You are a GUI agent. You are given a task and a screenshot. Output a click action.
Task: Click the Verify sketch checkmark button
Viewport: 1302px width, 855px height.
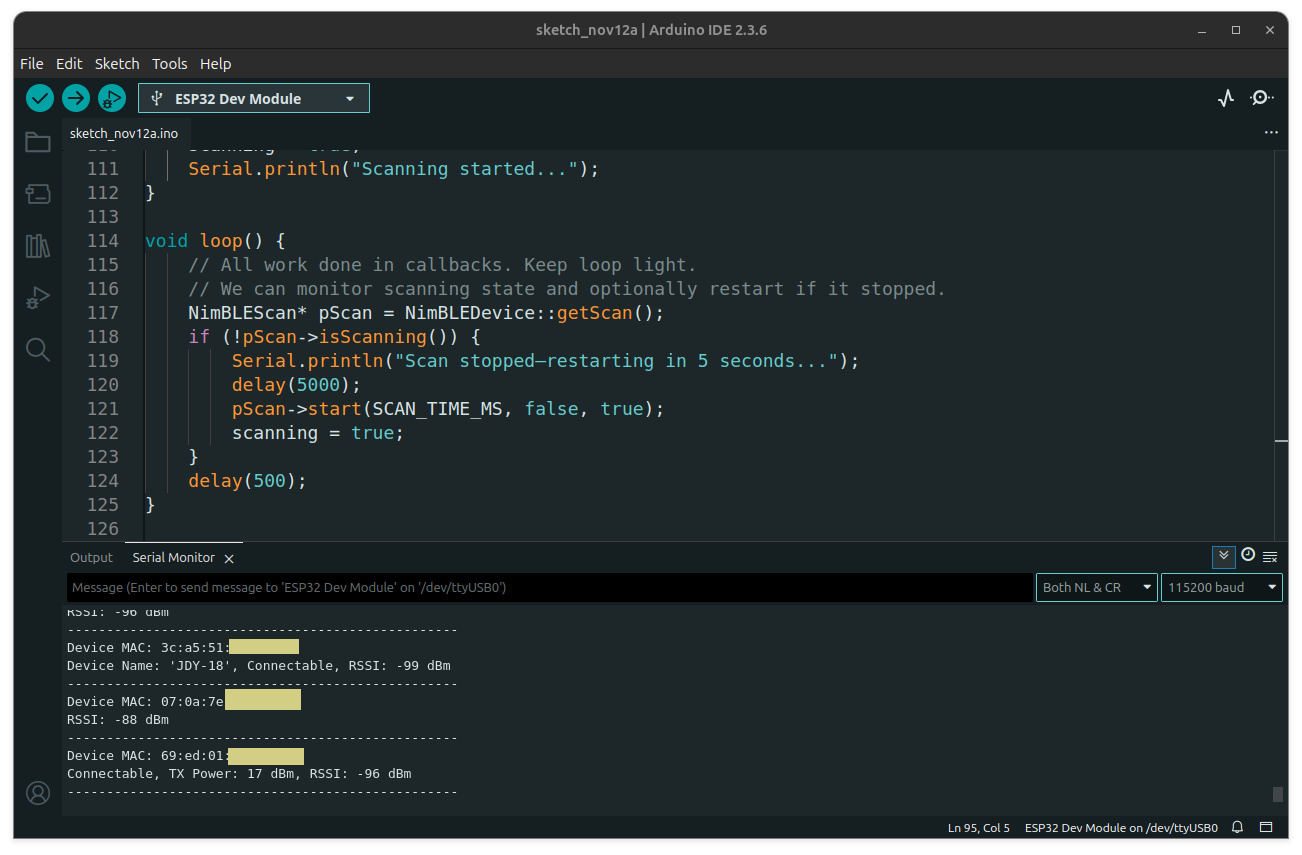point(40,98)
